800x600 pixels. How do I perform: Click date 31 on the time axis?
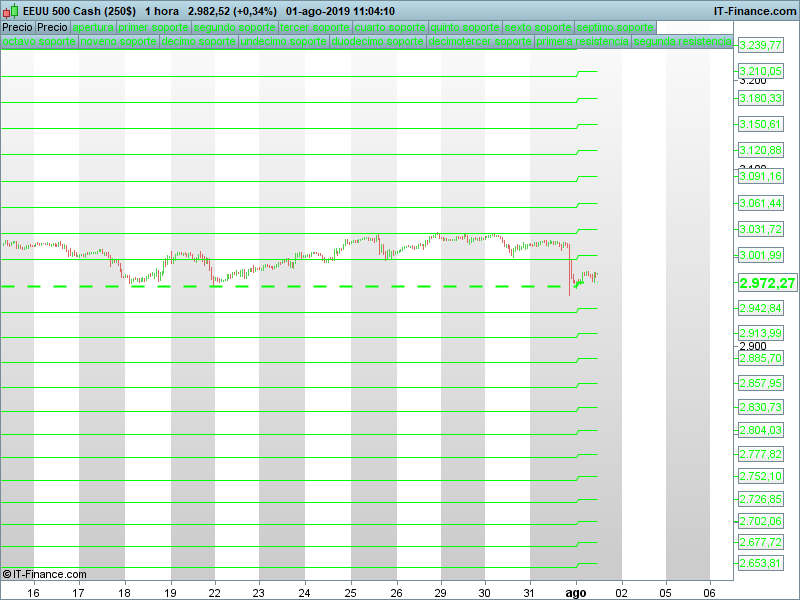pos(529,593)
